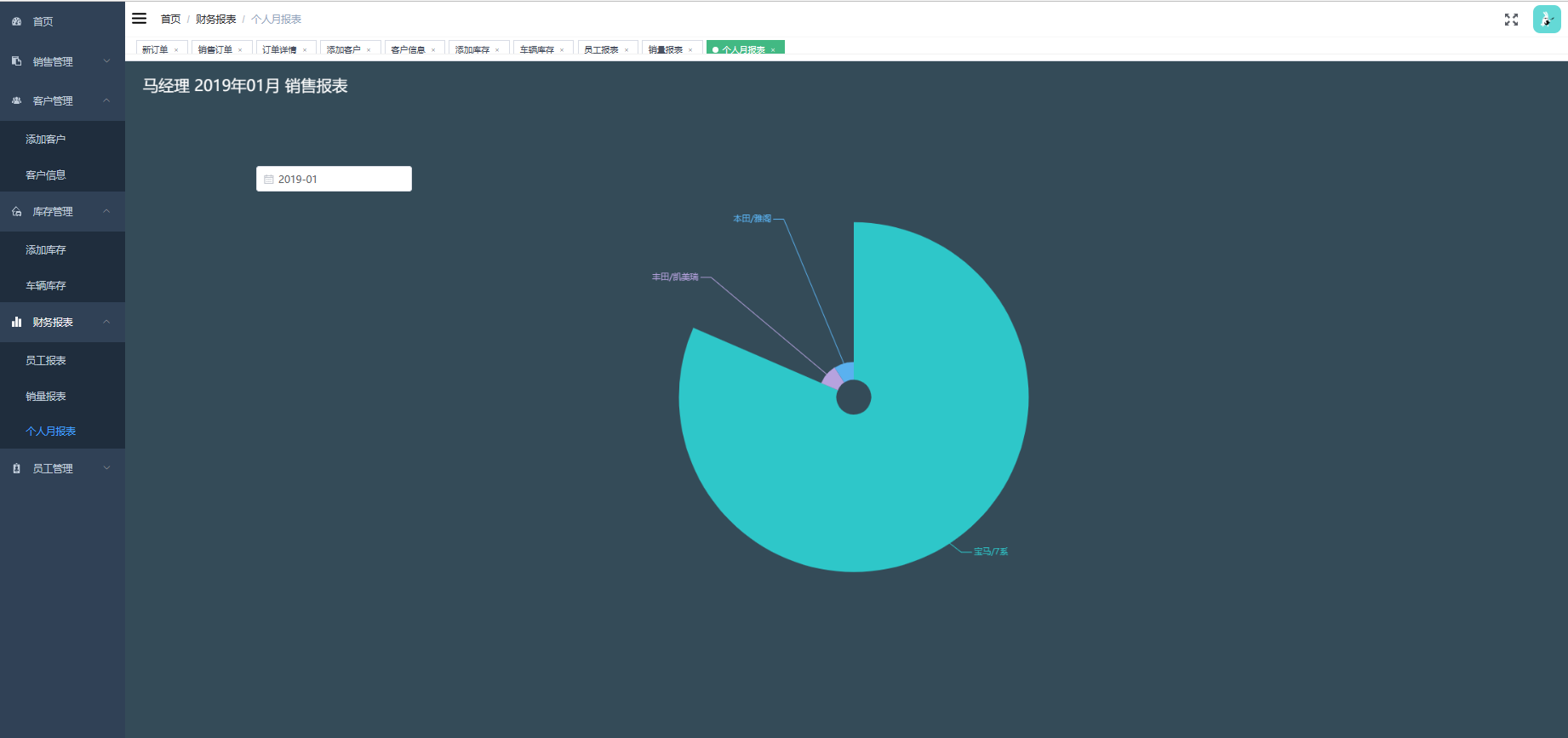Open the 2019-01 month picker field

click(334, 179)
